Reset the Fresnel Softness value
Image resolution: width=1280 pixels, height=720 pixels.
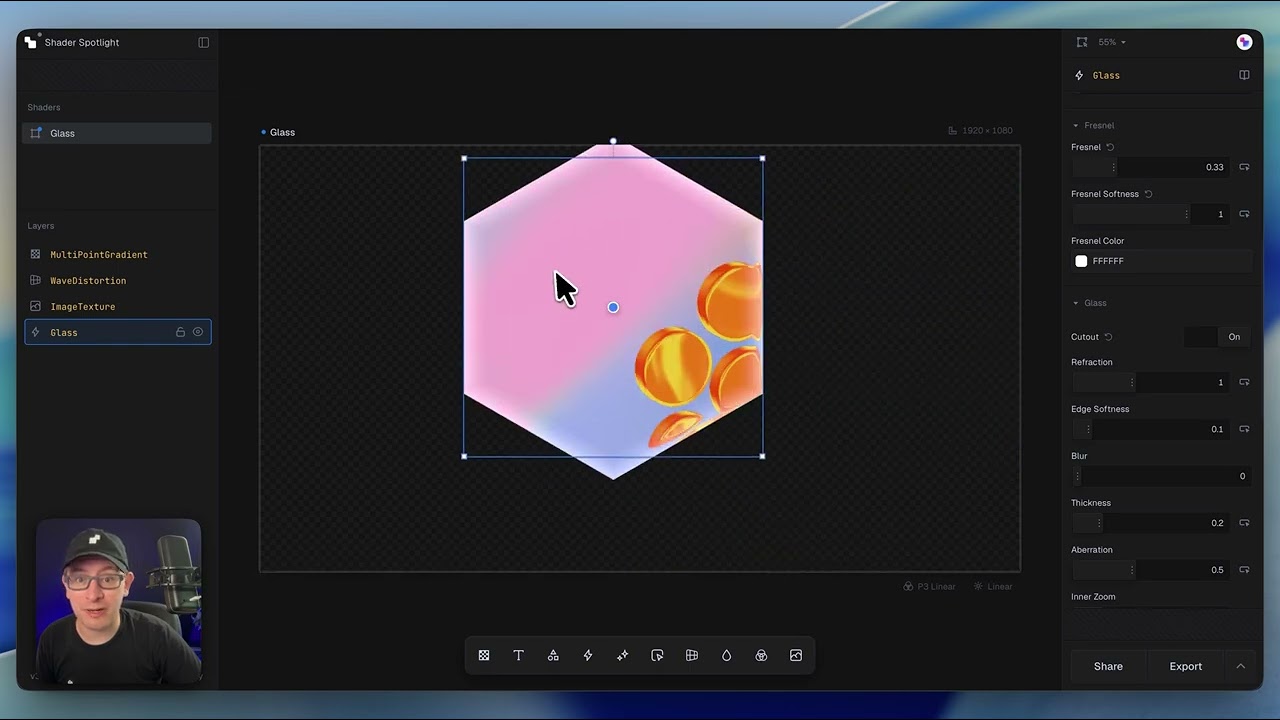tap(1148, 194)
